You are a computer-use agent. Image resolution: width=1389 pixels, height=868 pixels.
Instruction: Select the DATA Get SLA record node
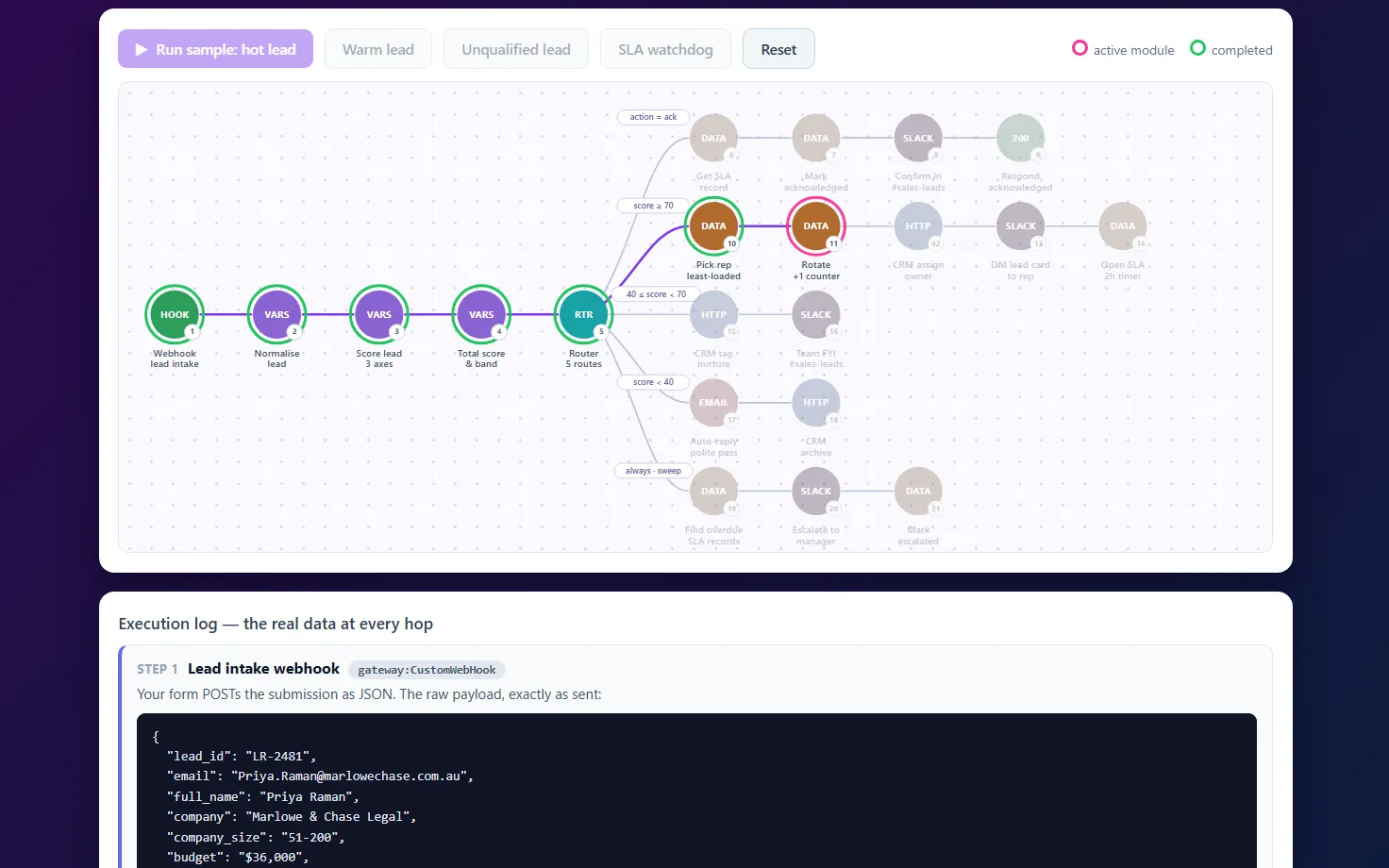[713, 139]
